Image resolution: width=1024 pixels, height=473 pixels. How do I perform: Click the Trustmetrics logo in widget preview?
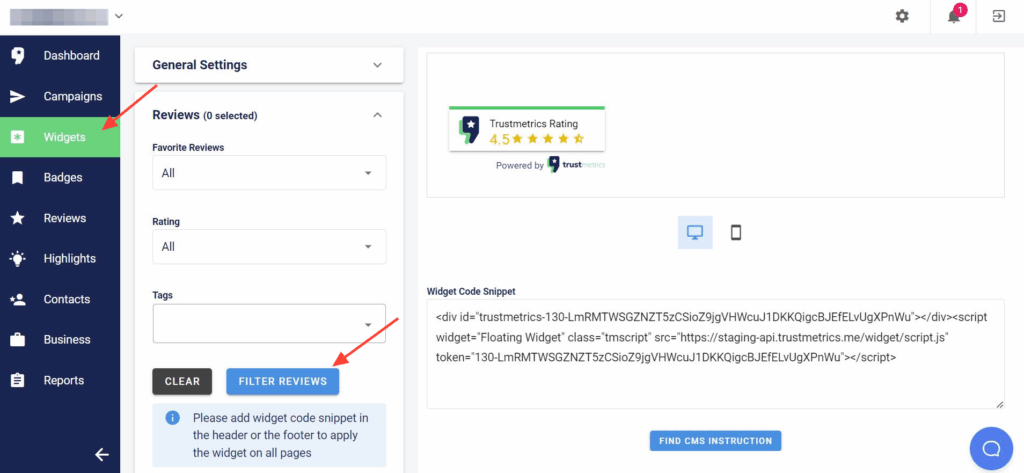pyautogui.click(x=469, y=129)
